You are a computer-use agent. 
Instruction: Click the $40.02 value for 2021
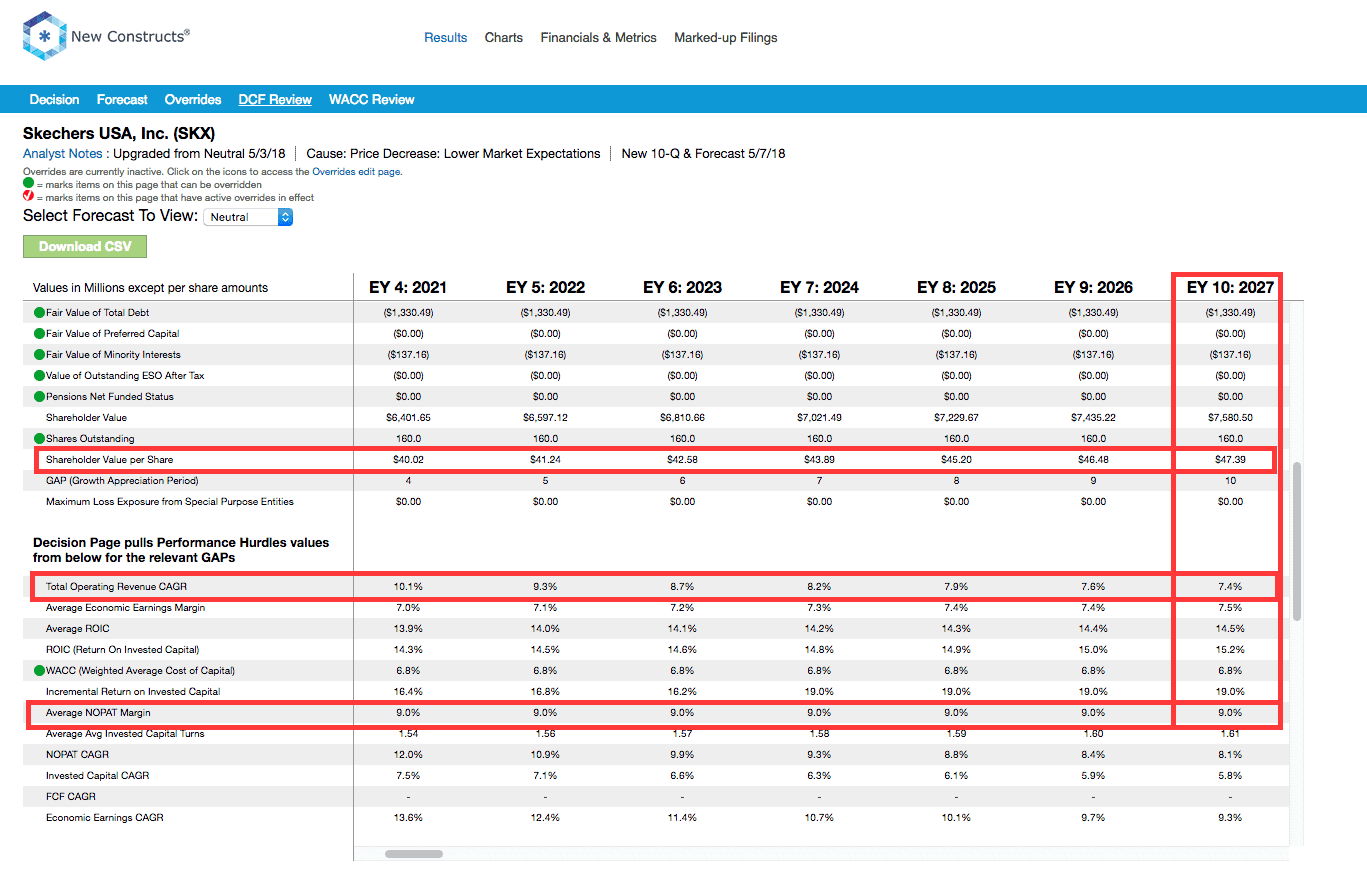tap(408, 460)
